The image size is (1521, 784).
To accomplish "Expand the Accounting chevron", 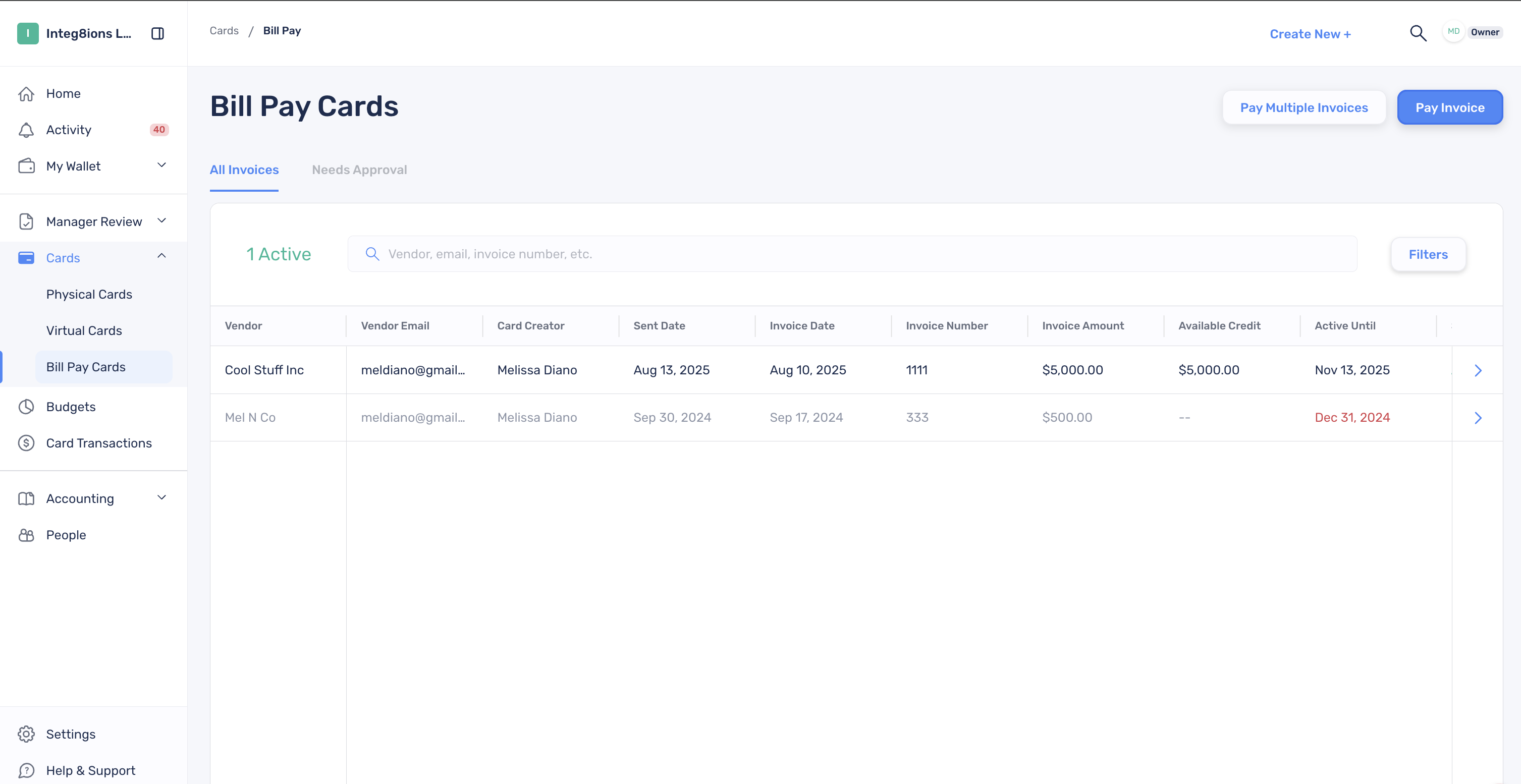I will click(162, 497).
